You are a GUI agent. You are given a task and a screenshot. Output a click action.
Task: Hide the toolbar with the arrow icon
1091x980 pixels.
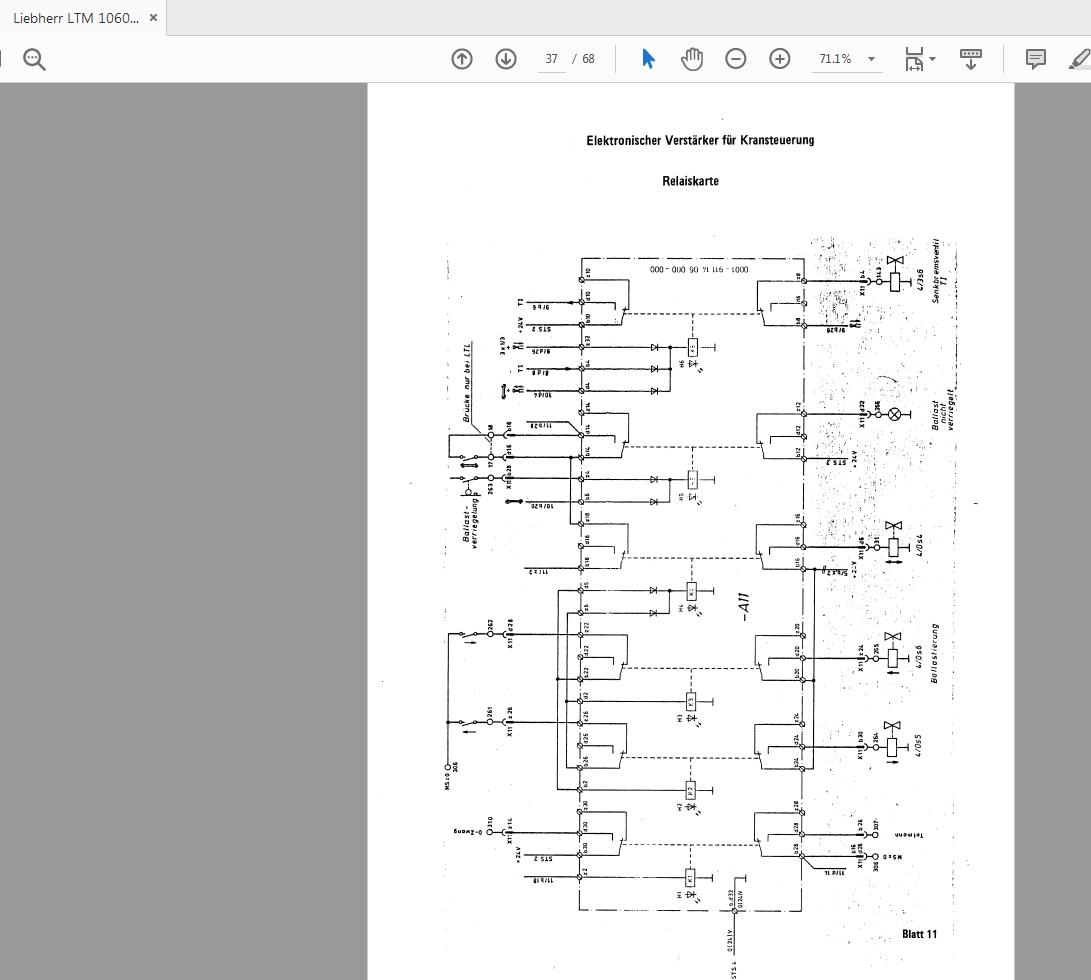coord(970,59)
